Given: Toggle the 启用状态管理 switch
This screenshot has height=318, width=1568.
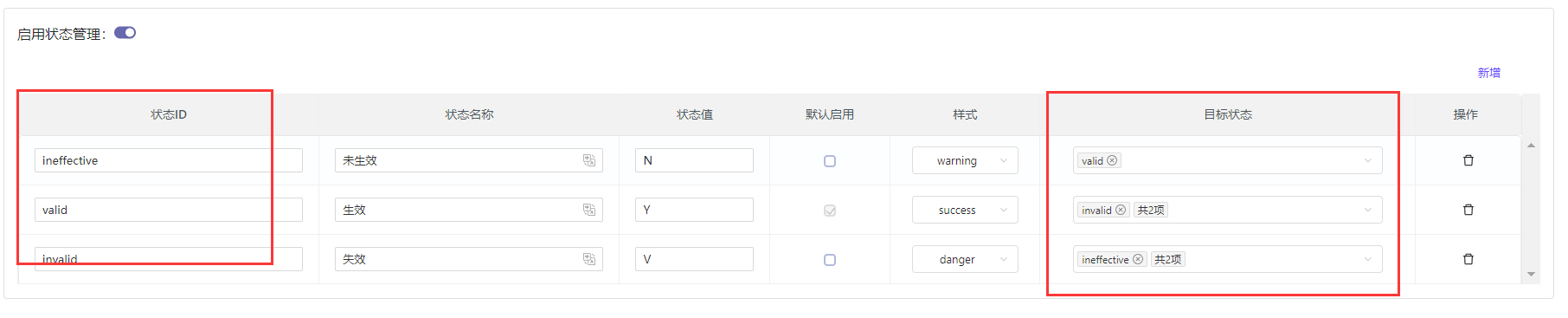Looking at the screenshot, I should coord(125,33).
